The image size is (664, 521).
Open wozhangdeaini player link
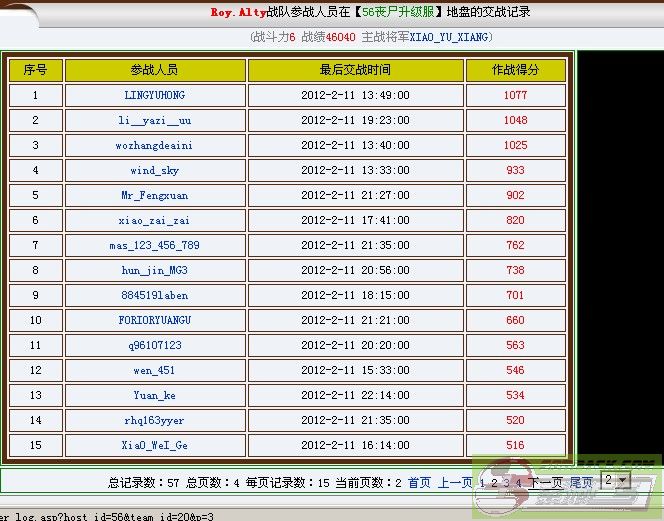pyautogui.click(x=154, y=146)
